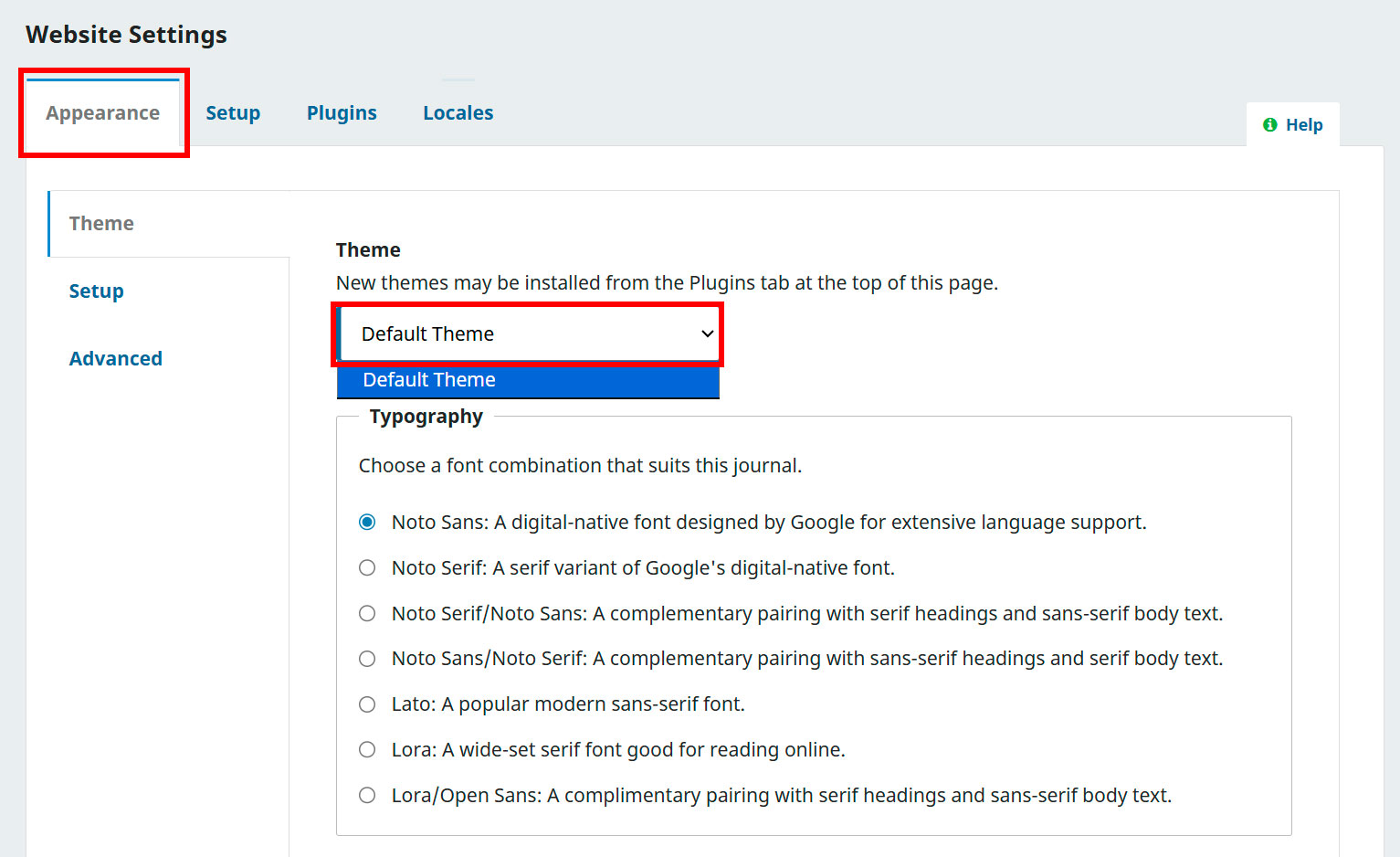
Task: Click the Website Settings page heading
Action: (126, 35)
